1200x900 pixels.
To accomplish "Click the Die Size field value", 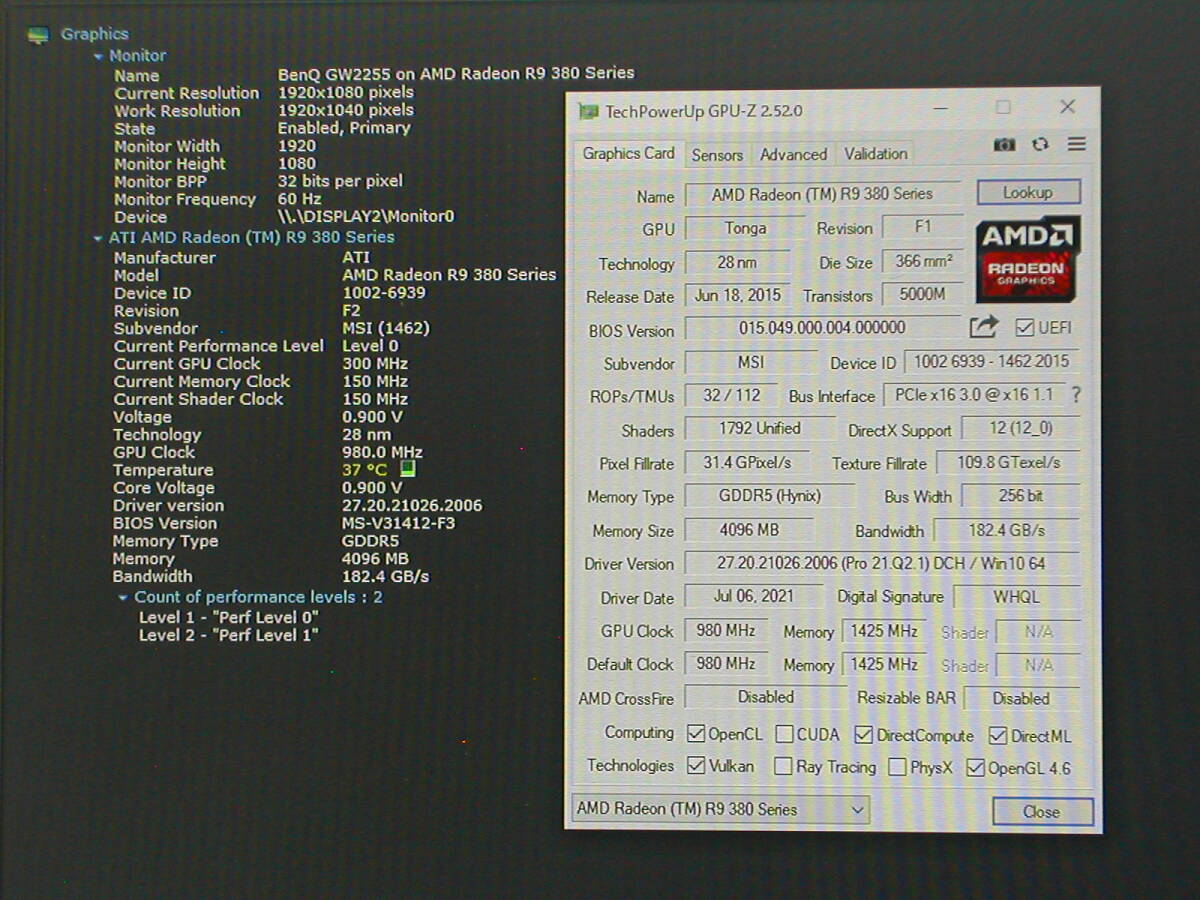I will pyautogui.click(x=923, y=261).
